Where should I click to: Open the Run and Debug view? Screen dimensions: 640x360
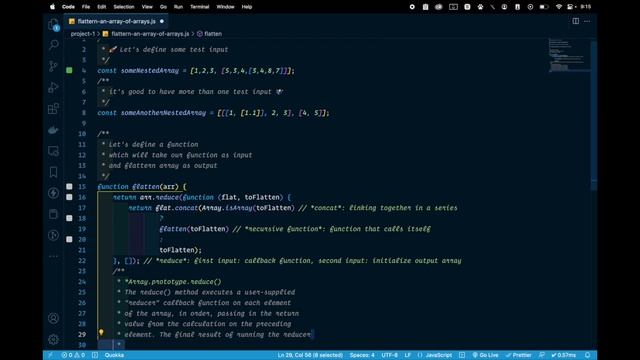53,87
